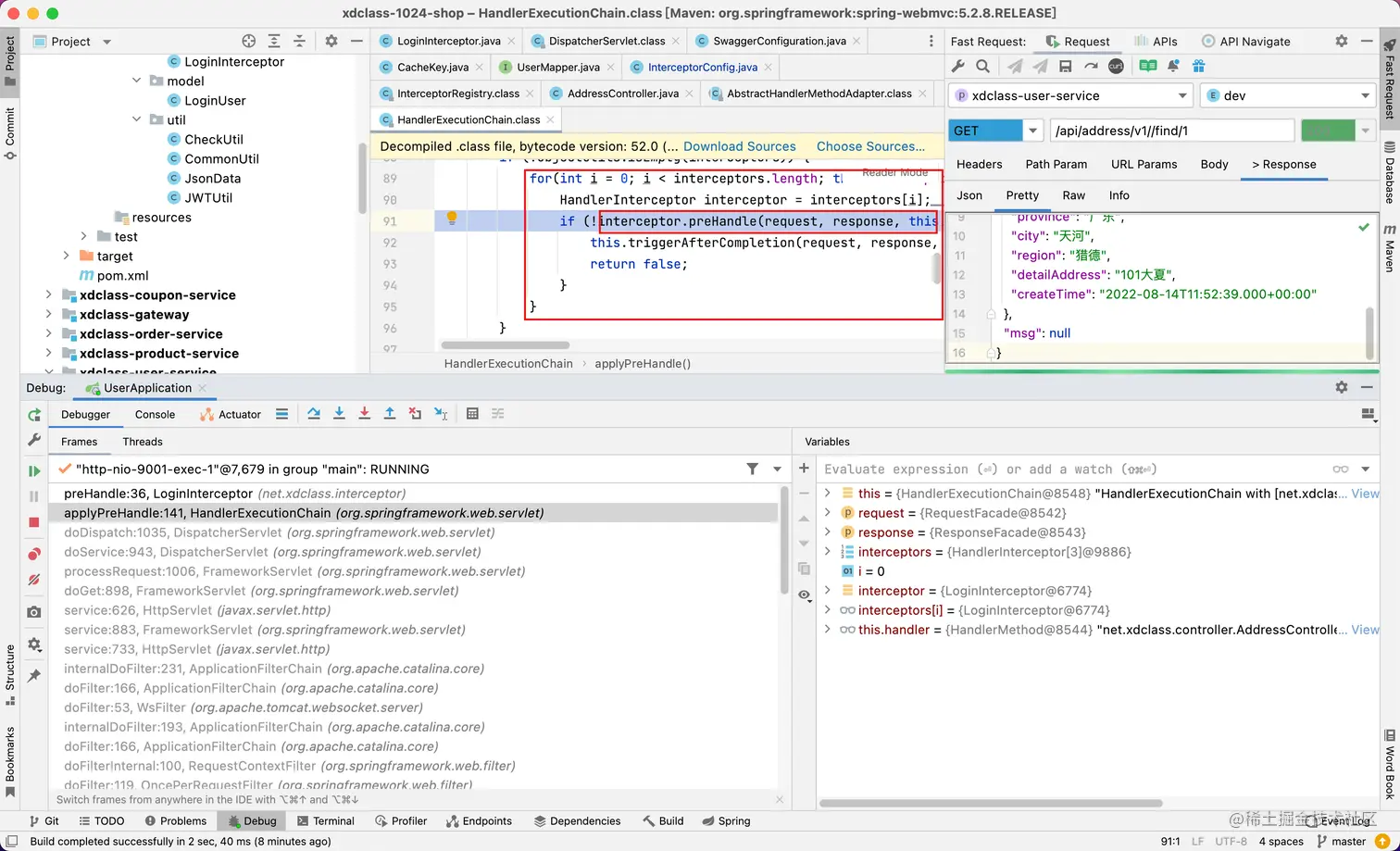Open the green documentation book icon
The width and height of the screenshot is (1400, 851).
tap(1148, 67)
